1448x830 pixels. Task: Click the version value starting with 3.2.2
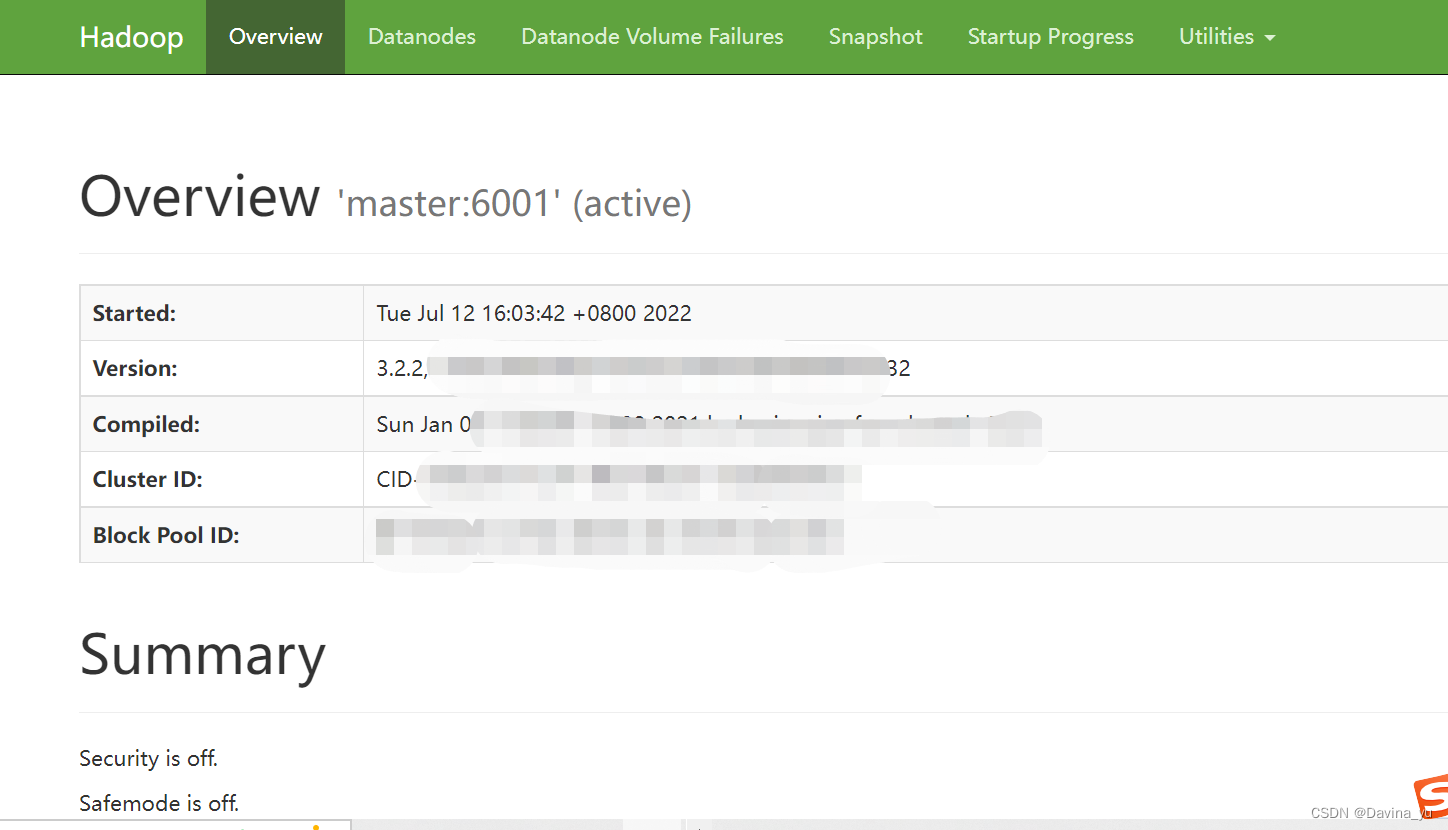[x=643, y=368]
